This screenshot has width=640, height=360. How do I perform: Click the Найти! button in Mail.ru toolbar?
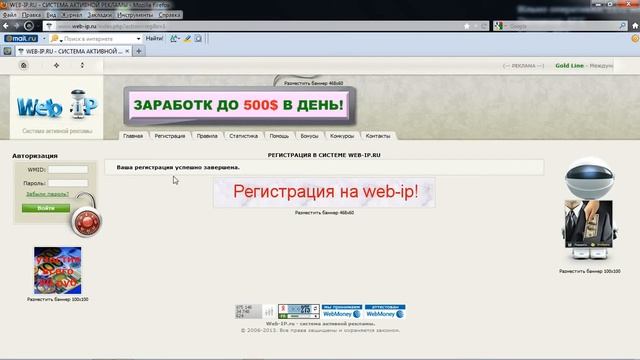tap(154, 38)
